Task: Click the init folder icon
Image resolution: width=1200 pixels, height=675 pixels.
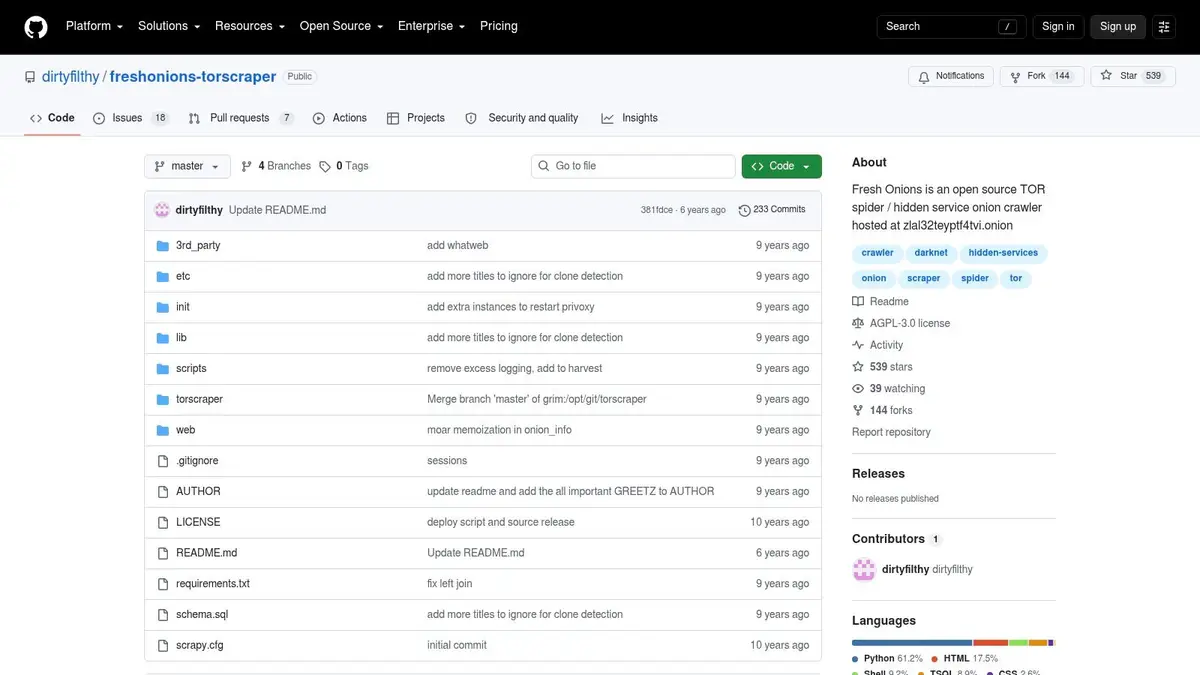Action: pyautogui.click(x=163, y=307)
